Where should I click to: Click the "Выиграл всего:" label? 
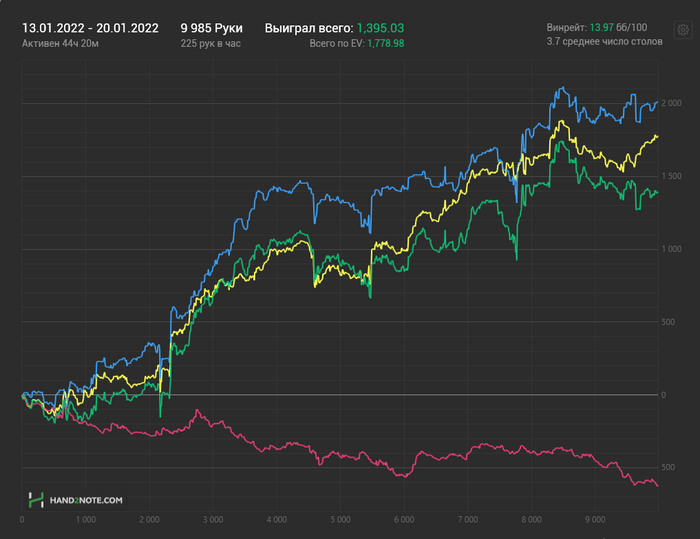tap(309, 28)
